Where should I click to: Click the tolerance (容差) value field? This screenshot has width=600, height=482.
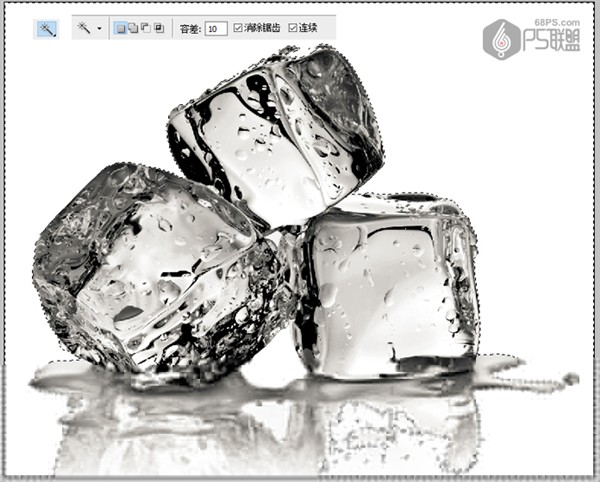pyautogui.click(x=215, y=30)
